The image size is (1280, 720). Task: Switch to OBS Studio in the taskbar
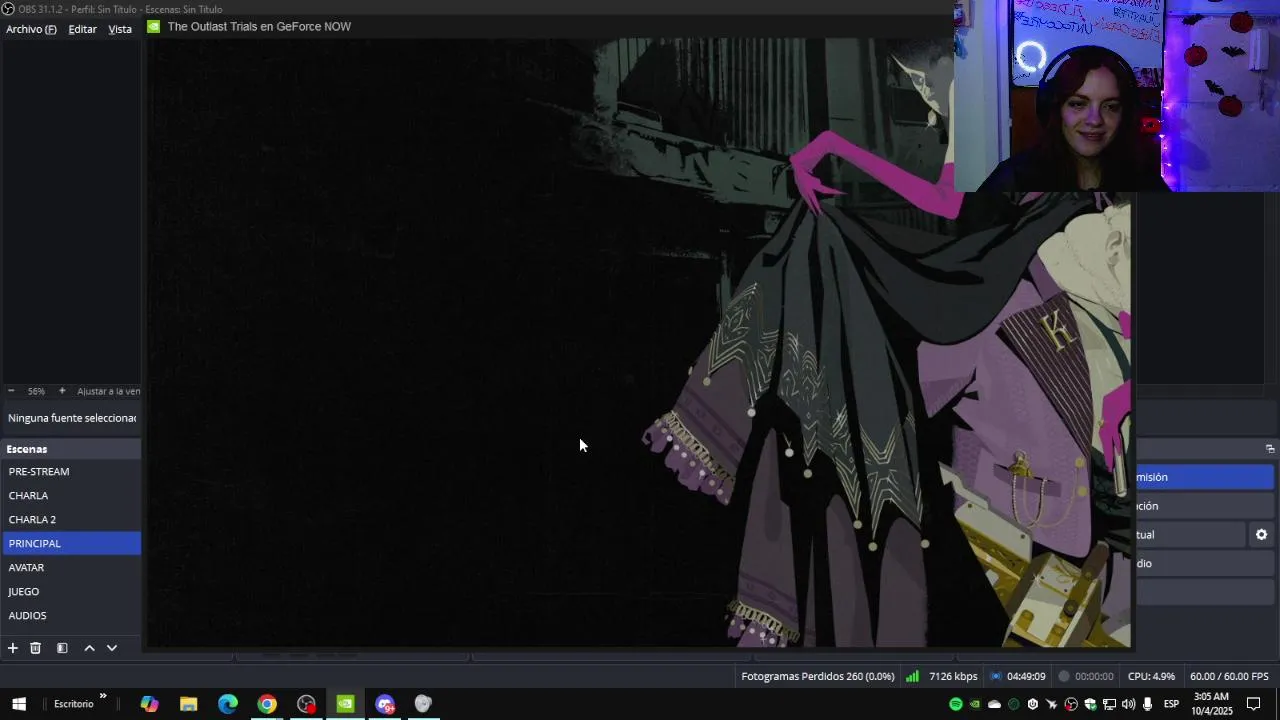click(306, 704)
